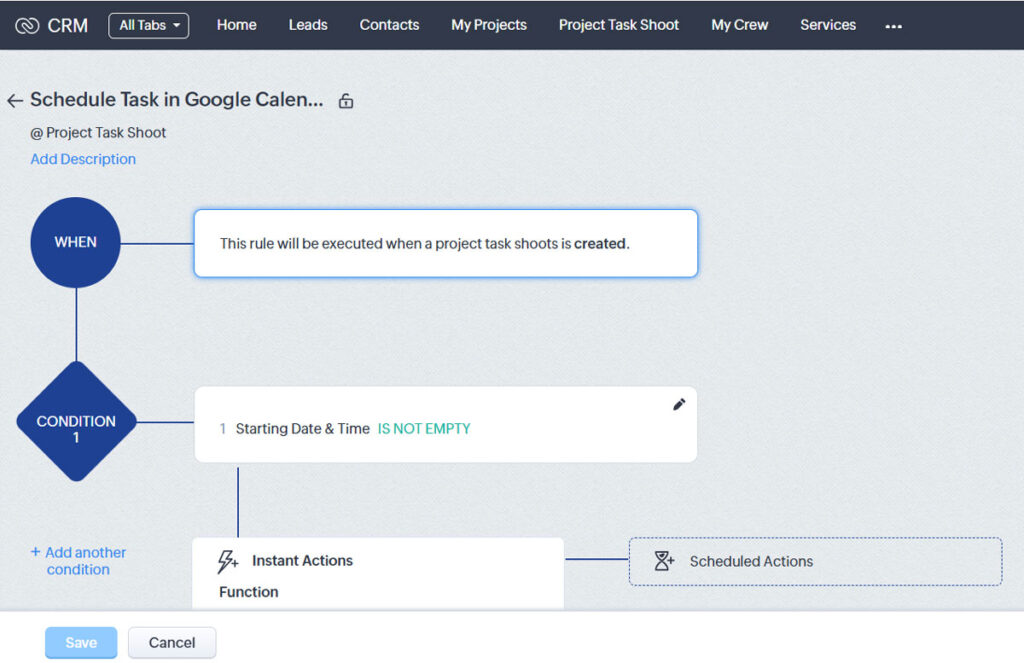Click the back arrow next to rule title

[x=14, y=100]
